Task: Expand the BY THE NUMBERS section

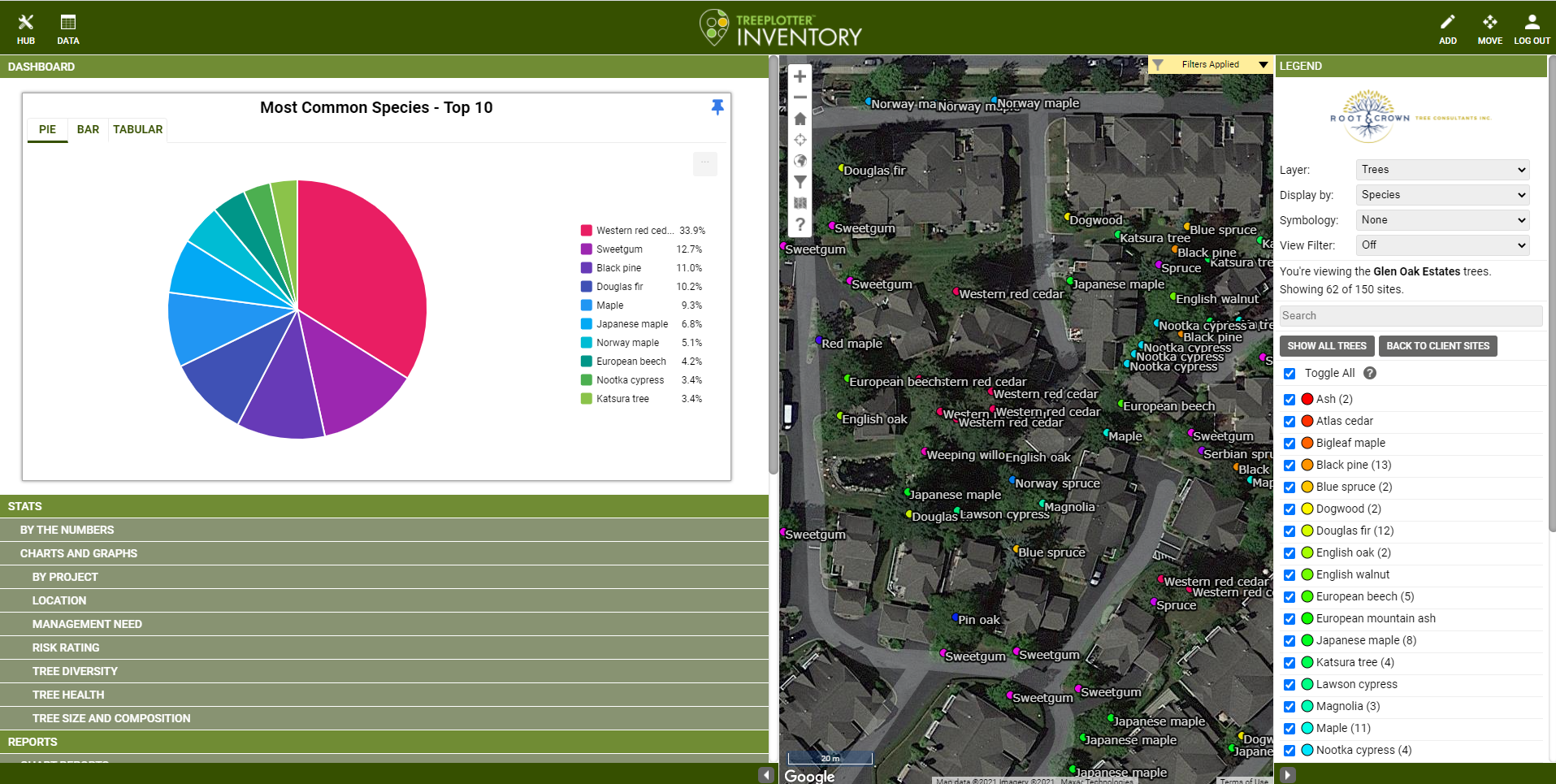Action: pos(384,530)
